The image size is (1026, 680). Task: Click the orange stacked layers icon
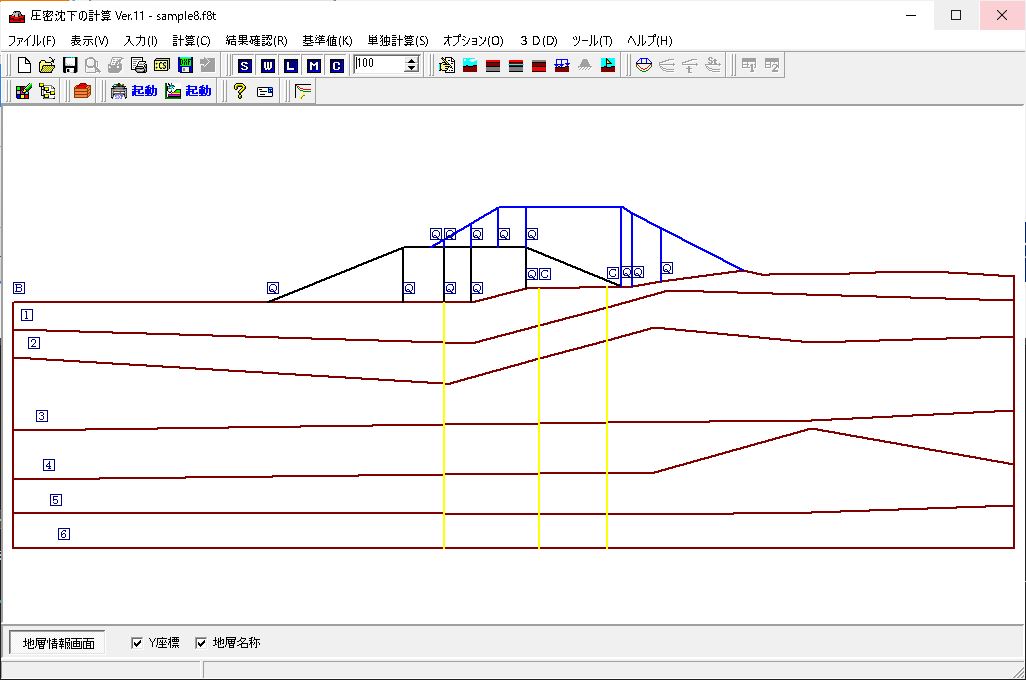[x=82, y=91]
